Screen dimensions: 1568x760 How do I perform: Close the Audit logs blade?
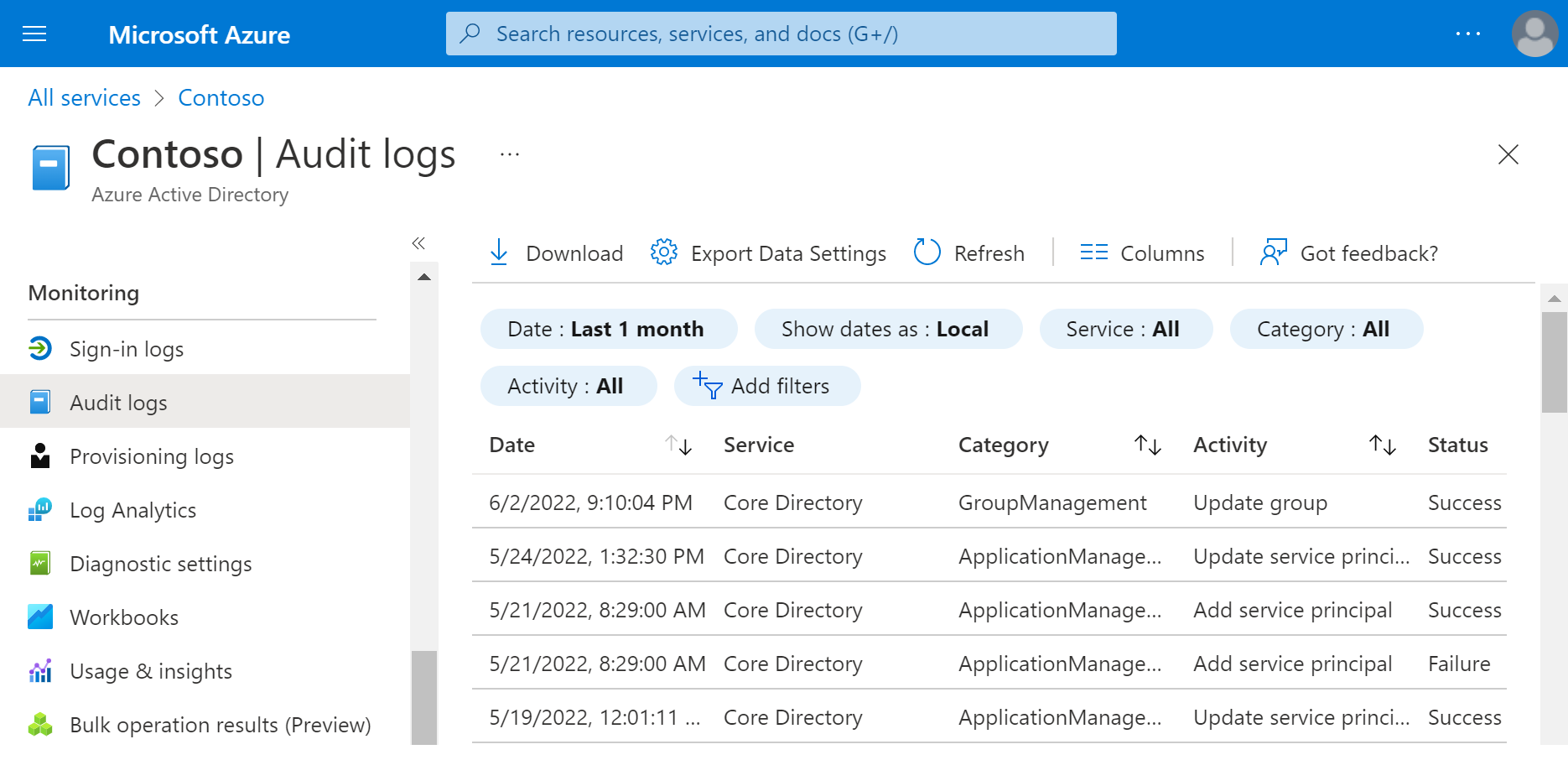pyautogui.click(x=1508, y=154)
